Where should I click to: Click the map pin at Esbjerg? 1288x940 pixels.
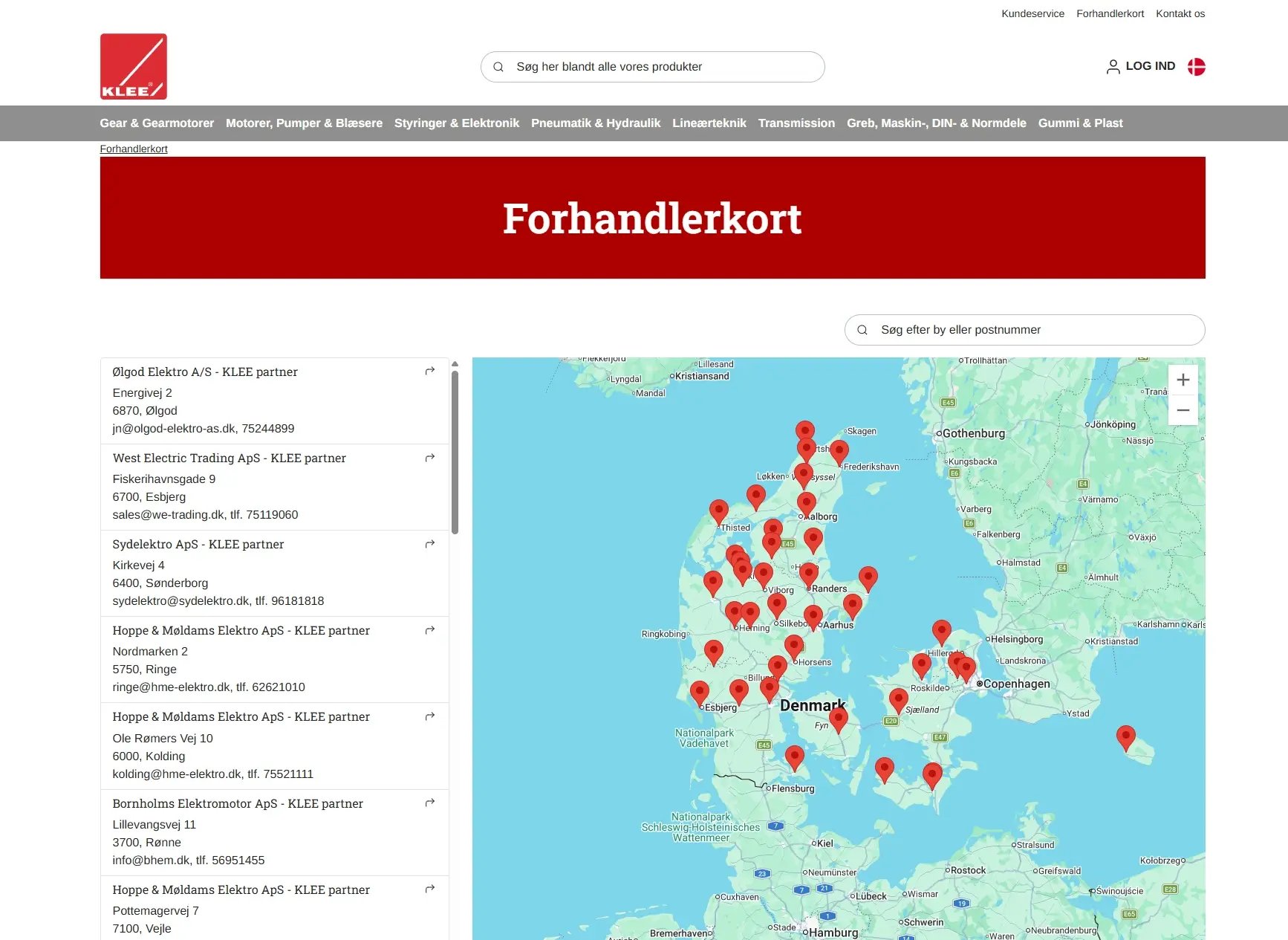click(700, 693)
